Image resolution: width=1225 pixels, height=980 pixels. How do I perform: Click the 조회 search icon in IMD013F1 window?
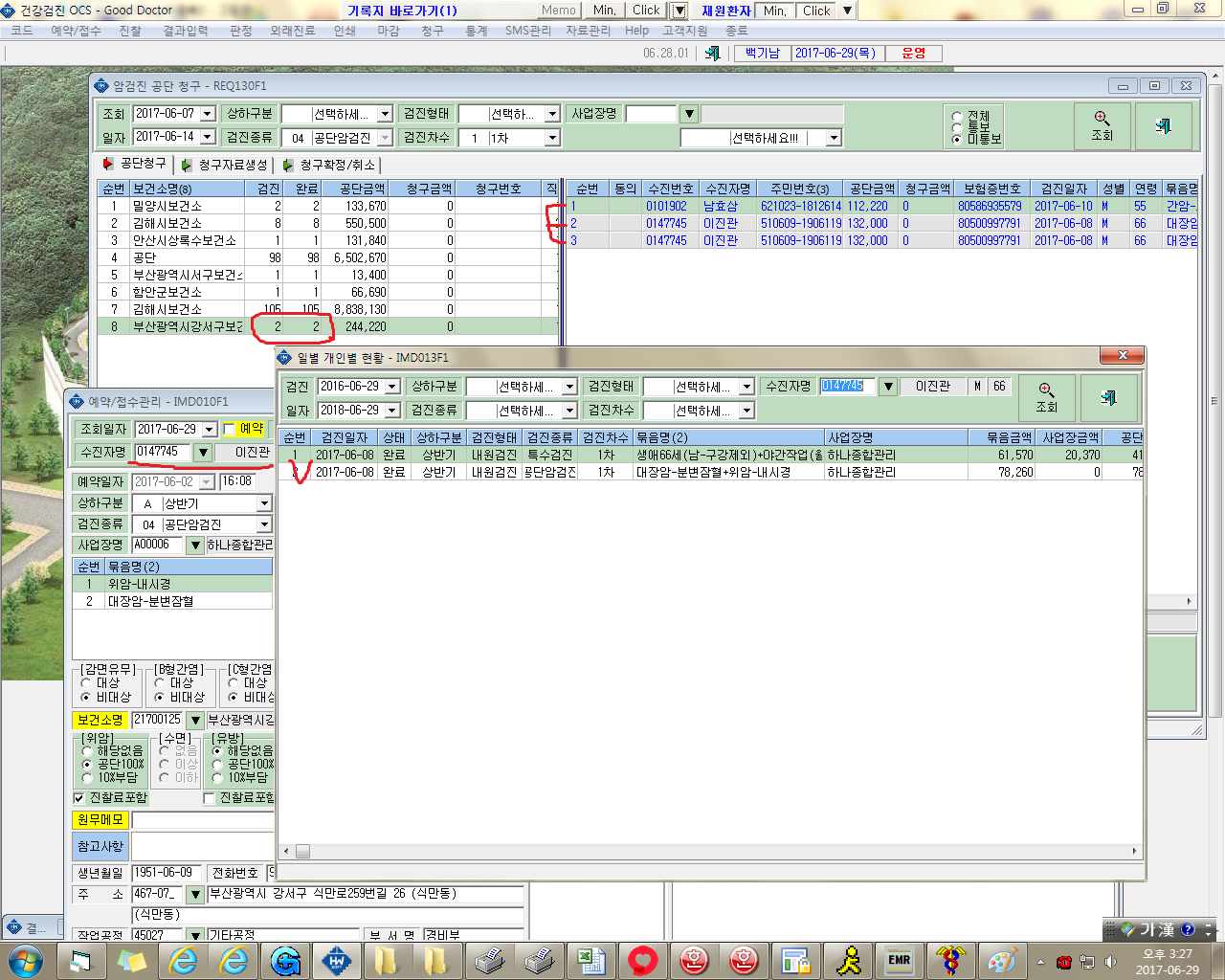pyautogui.click(x=1047, y=397)
